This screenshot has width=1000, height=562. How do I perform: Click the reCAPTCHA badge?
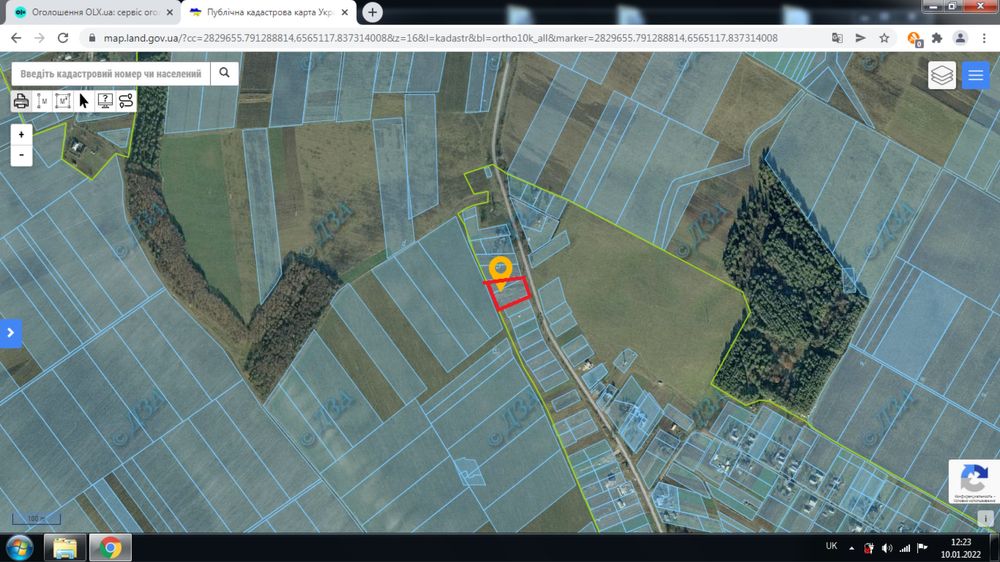point(974,482)
